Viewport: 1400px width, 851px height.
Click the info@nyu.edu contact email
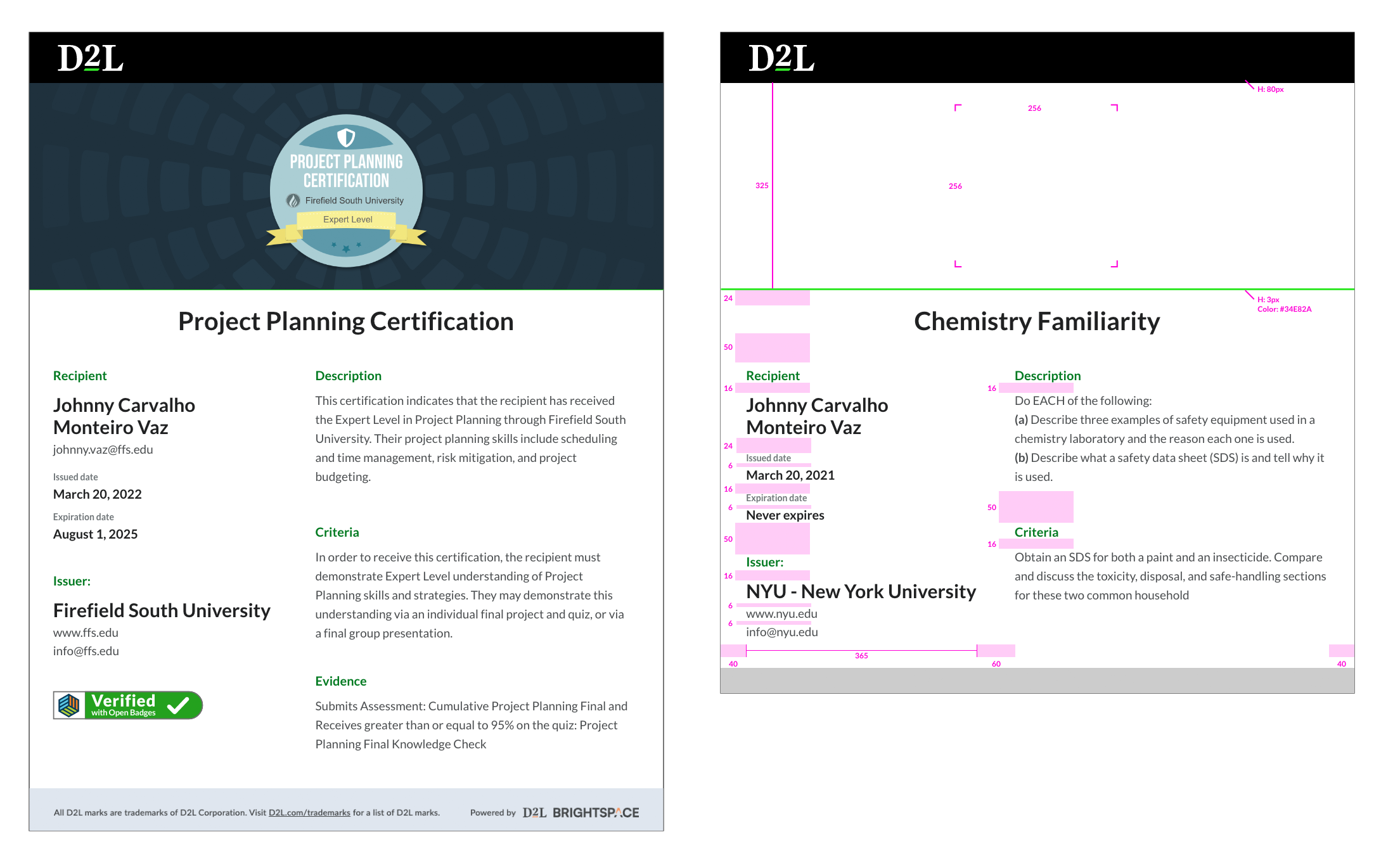click(x=781, y=632)
